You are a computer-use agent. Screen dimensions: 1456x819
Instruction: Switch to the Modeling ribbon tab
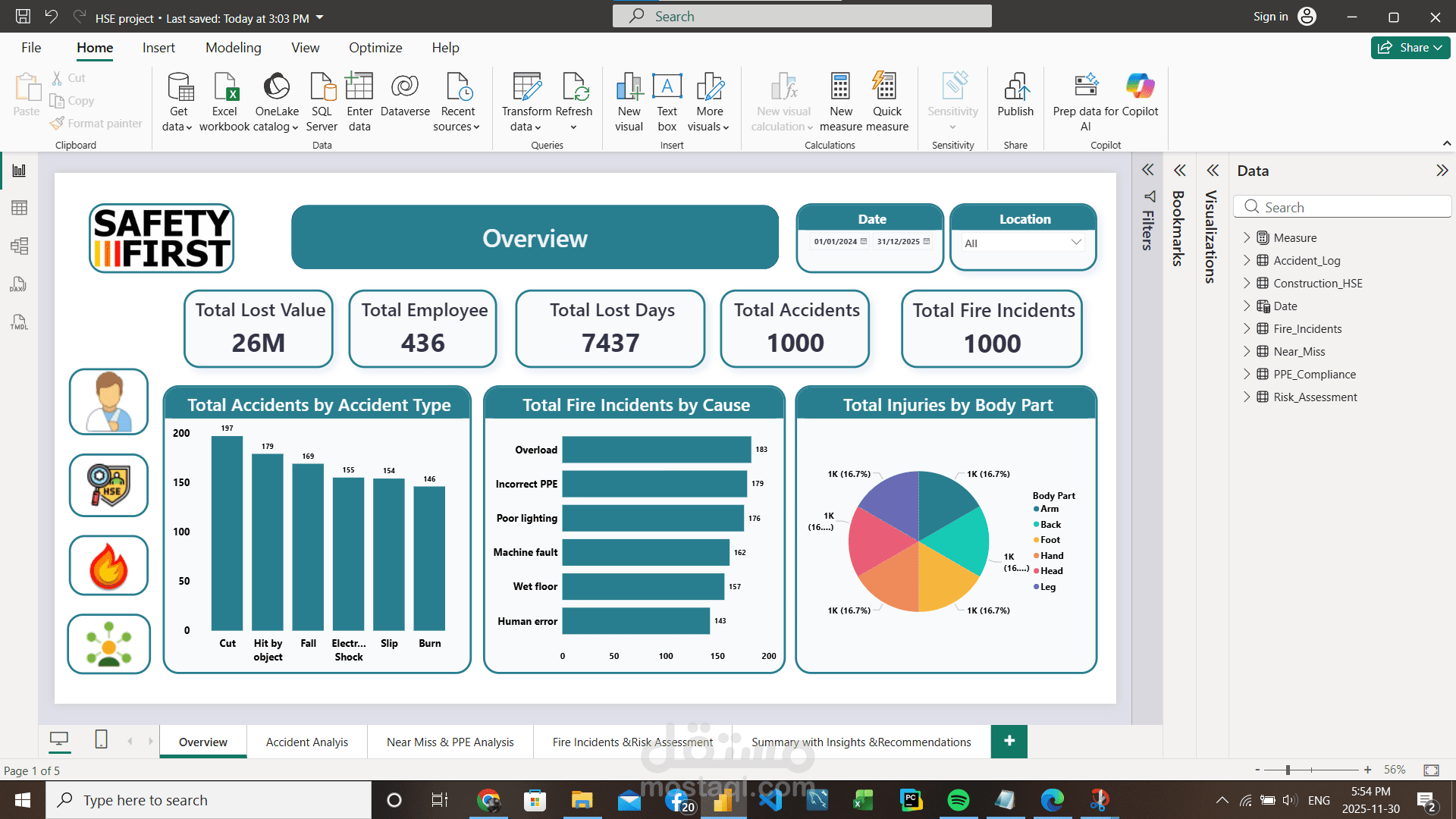(233, 47)
